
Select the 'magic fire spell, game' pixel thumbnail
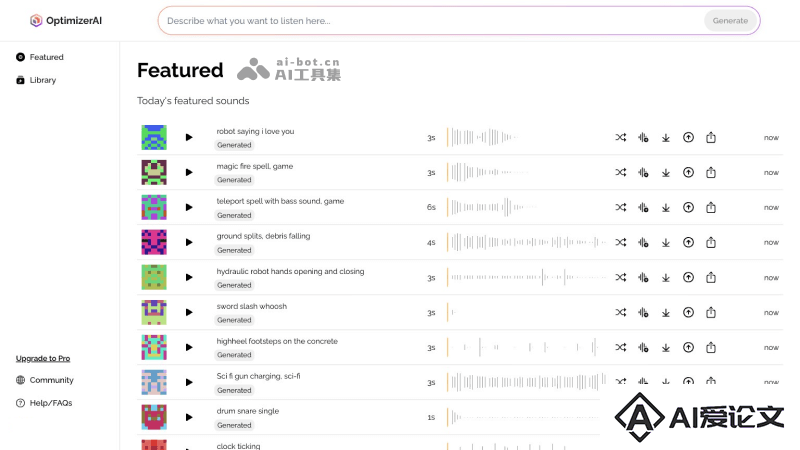coord(154,172)
